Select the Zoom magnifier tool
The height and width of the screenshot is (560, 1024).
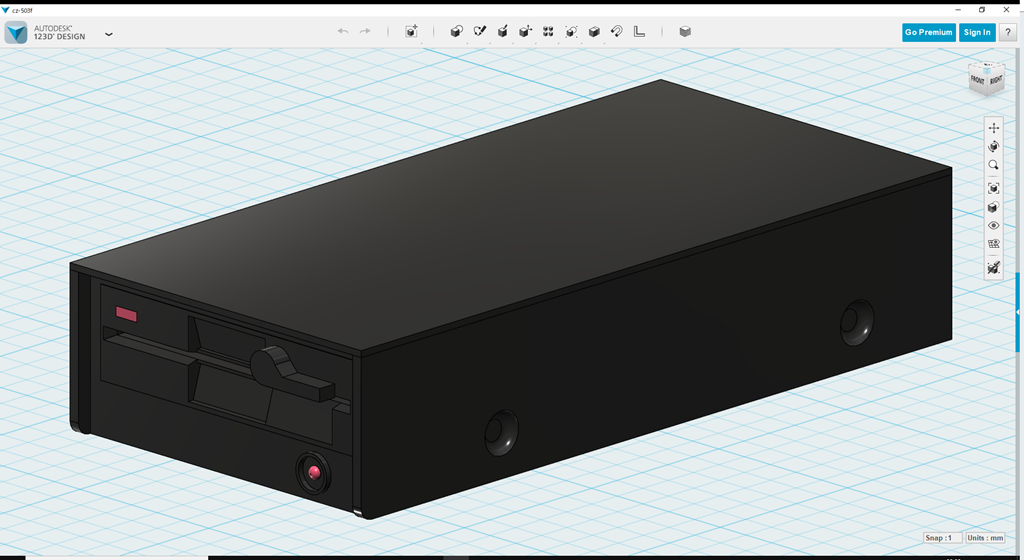coord(993,165)
